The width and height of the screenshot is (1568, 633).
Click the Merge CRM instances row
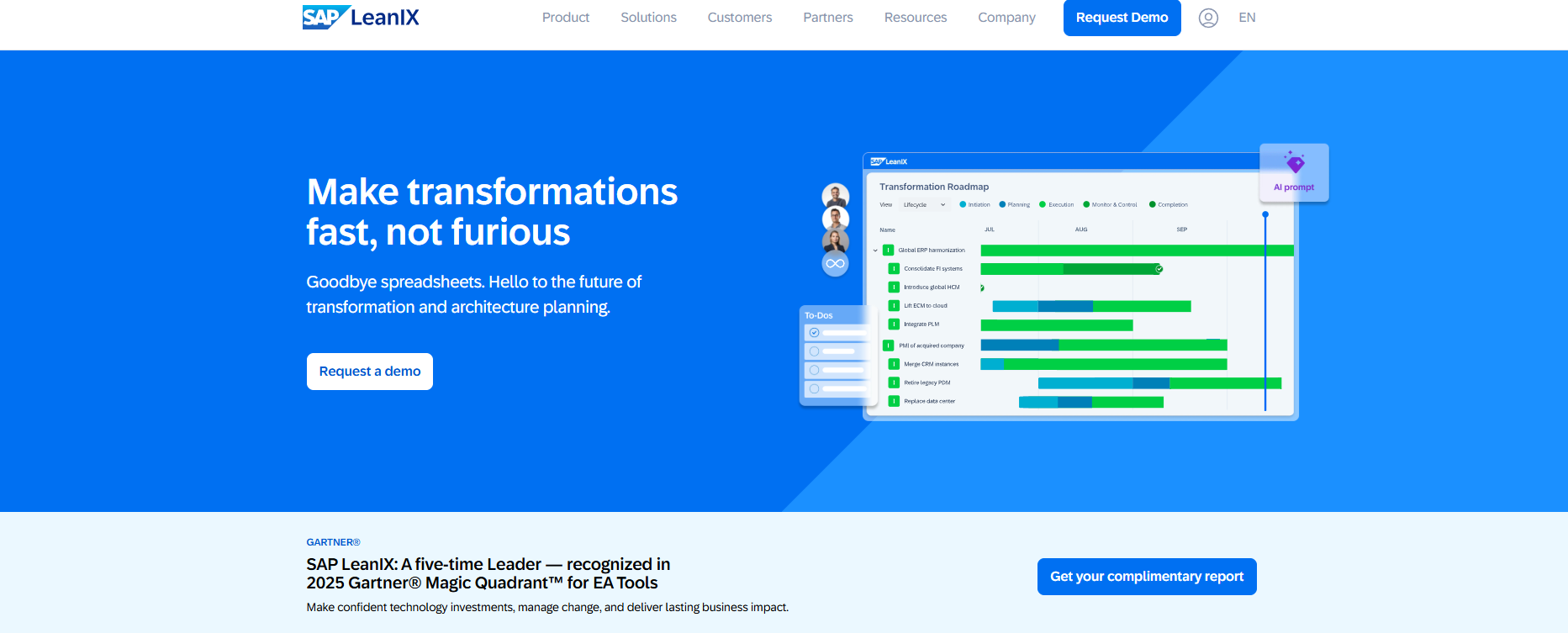[932, 364]
